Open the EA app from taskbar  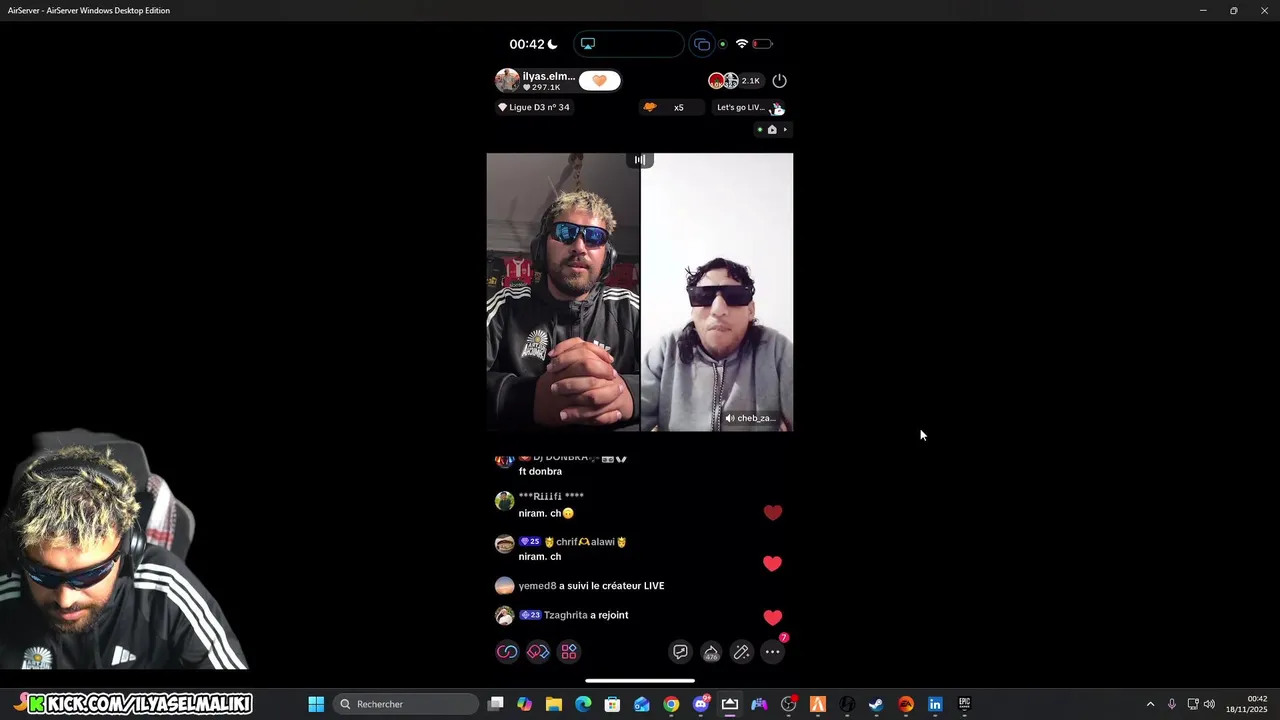(906, 704)
